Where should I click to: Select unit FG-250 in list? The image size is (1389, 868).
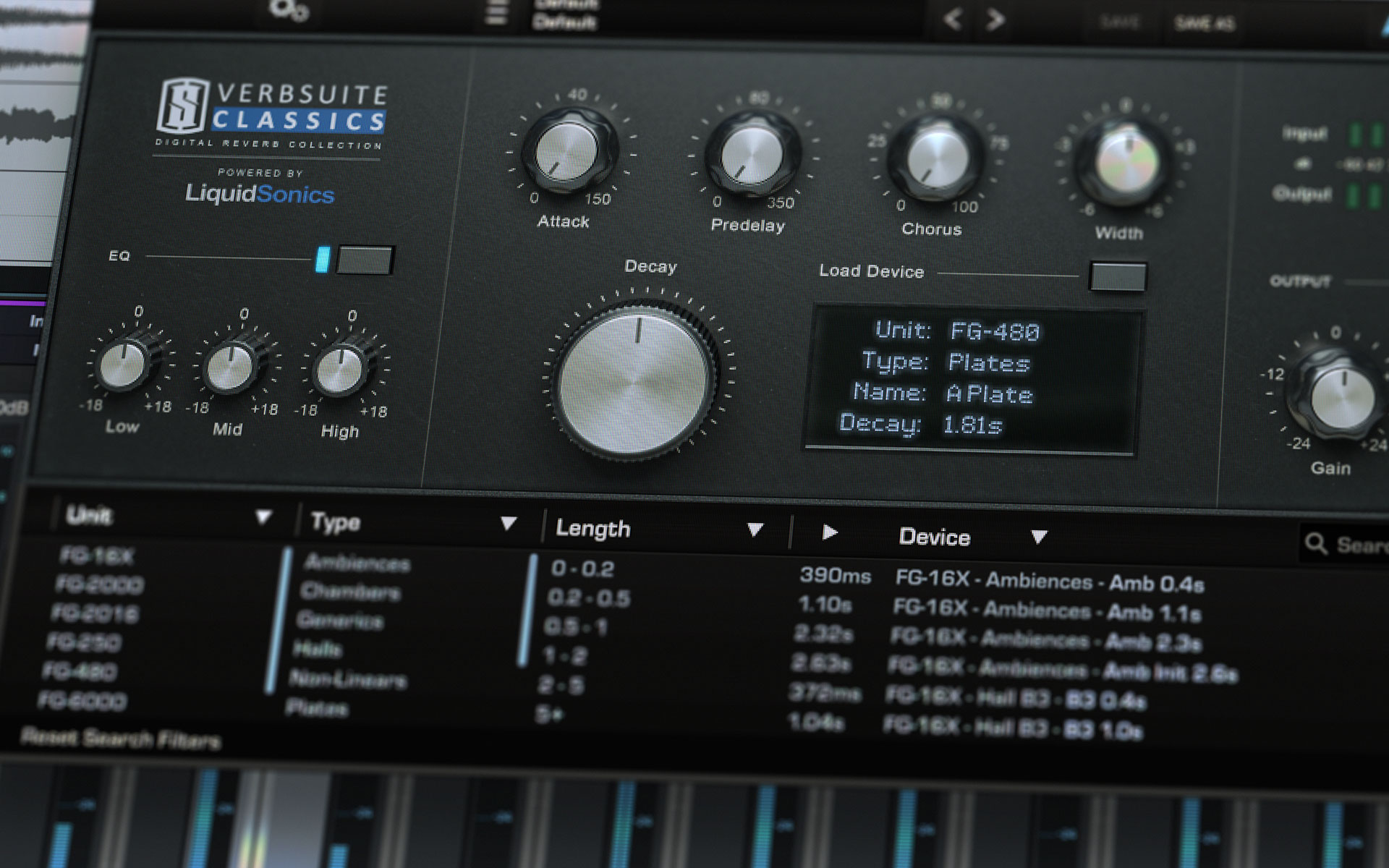coord(84,642)
